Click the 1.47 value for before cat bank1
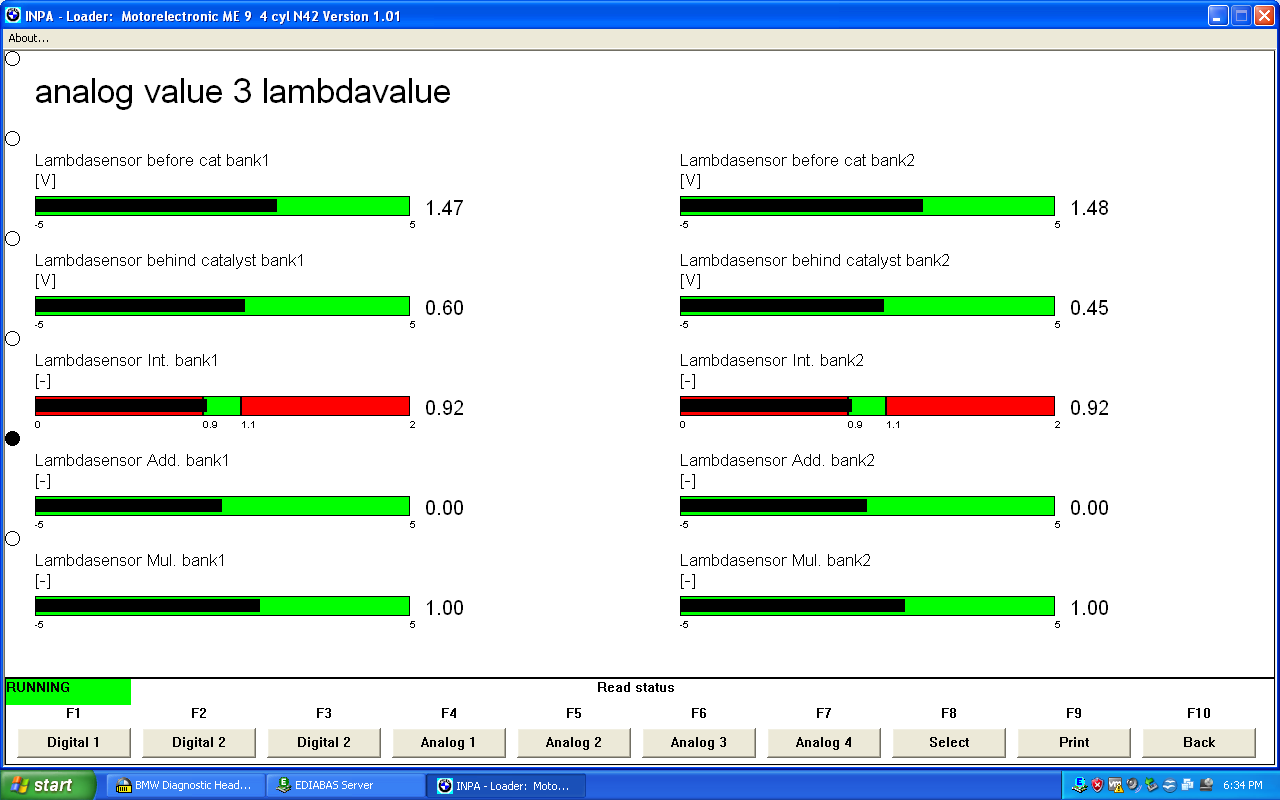 445,208
